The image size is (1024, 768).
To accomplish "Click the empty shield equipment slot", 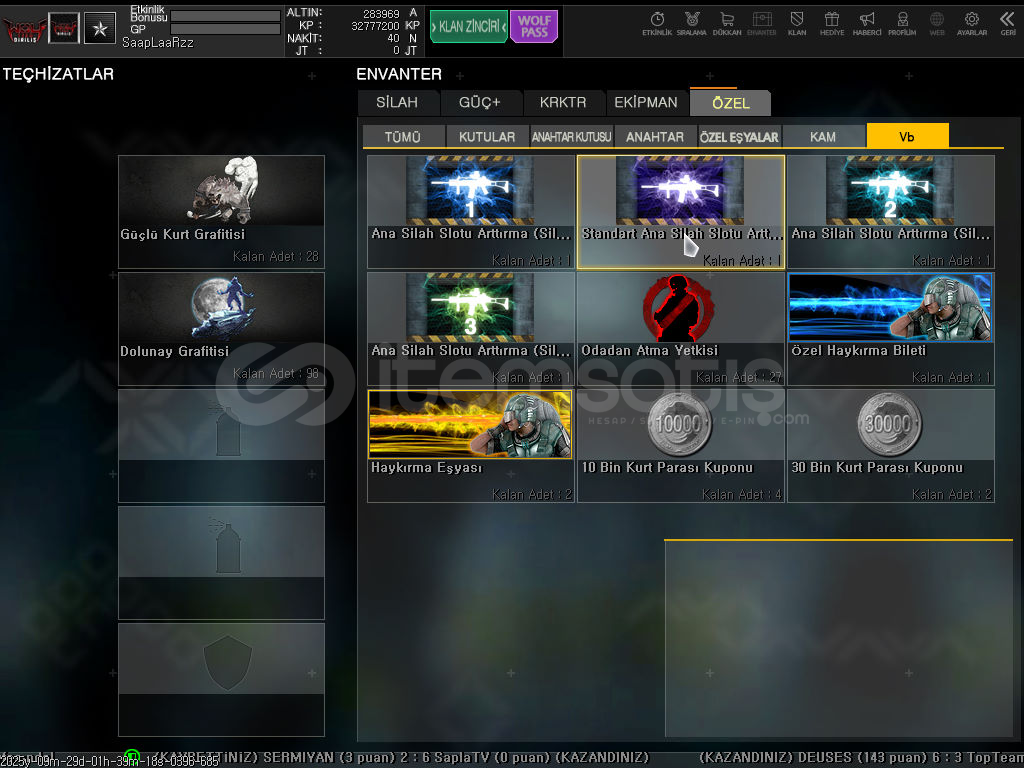I will pos(221,680).
